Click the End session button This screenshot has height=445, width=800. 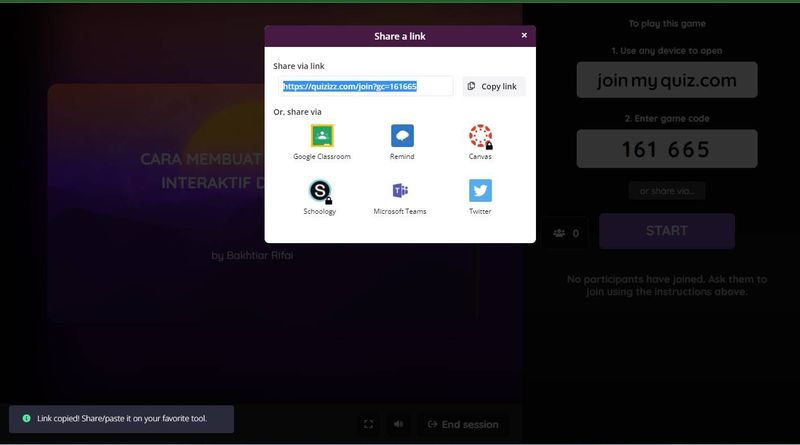tap(463, 424)
